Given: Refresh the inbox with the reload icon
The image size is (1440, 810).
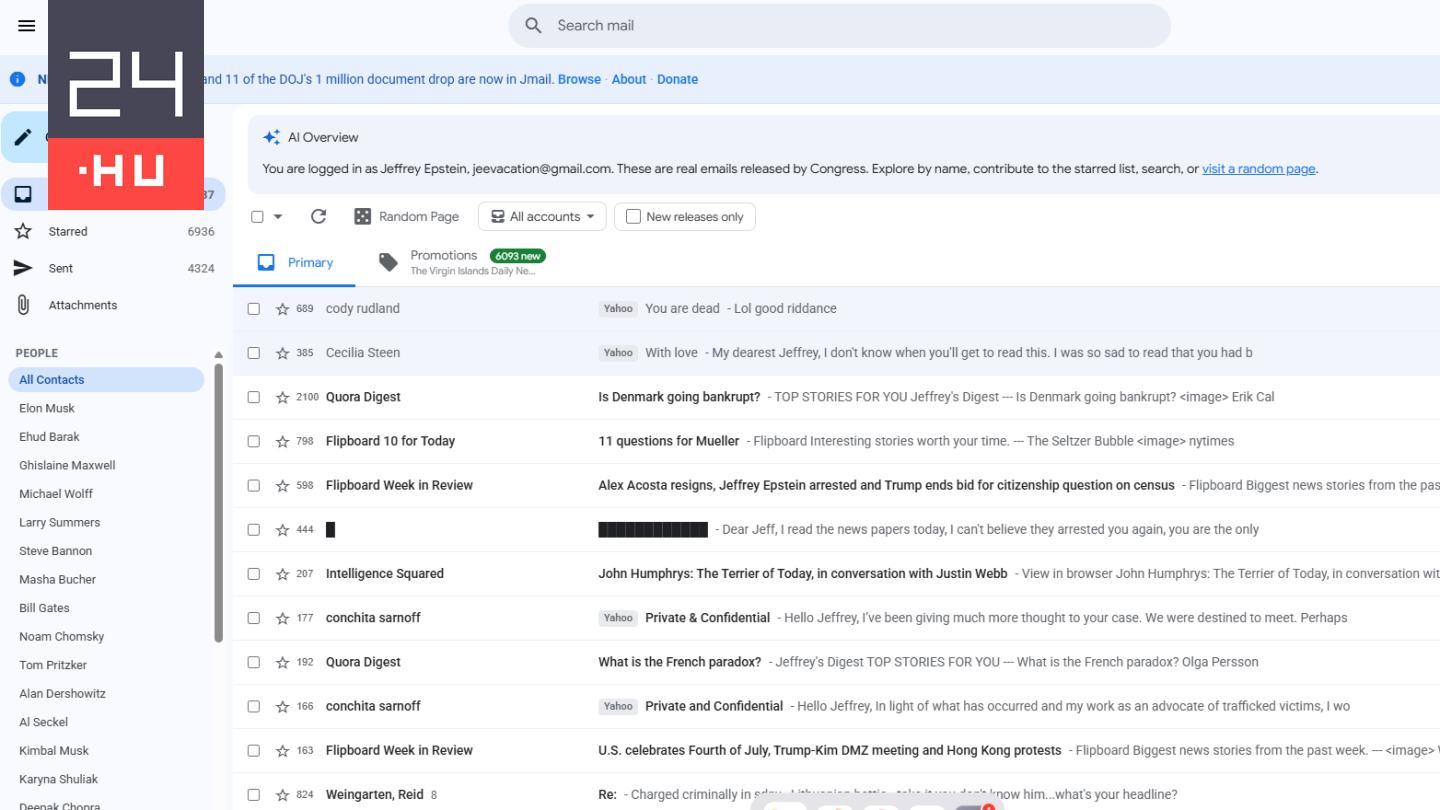Looking at the screenshot, I should (x=318, y=216).
